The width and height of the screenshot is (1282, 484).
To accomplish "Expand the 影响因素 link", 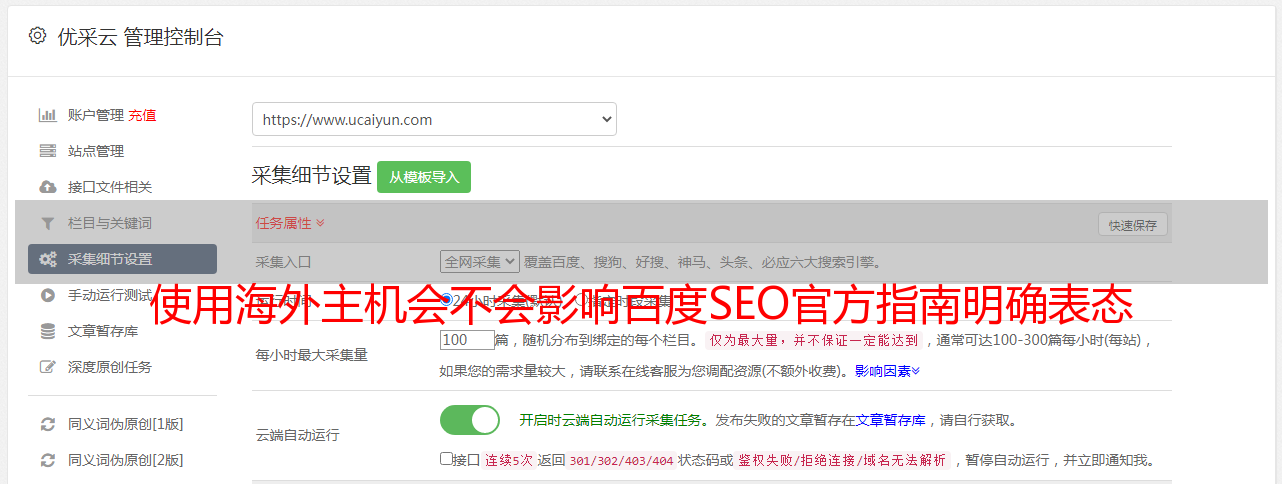I will pyautogui.click(x=887, y=371).
